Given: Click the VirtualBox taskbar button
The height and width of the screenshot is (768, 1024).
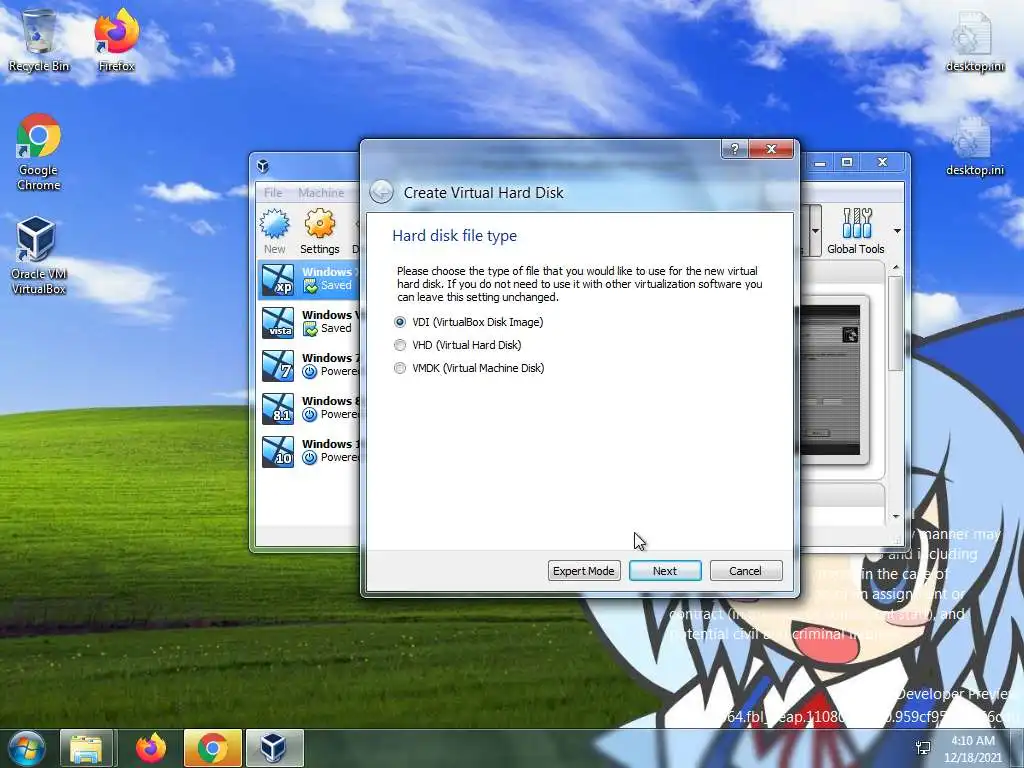Looking at the screenshot, I should 274,748.
